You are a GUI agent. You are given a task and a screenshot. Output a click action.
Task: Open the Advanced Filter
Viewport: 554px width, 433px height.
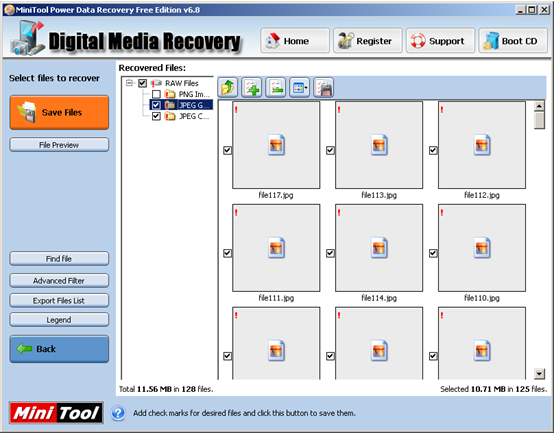pos(59,280)
